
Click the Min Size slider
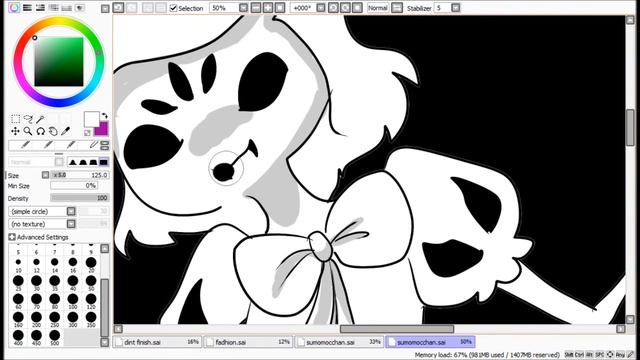pos(74,186)
